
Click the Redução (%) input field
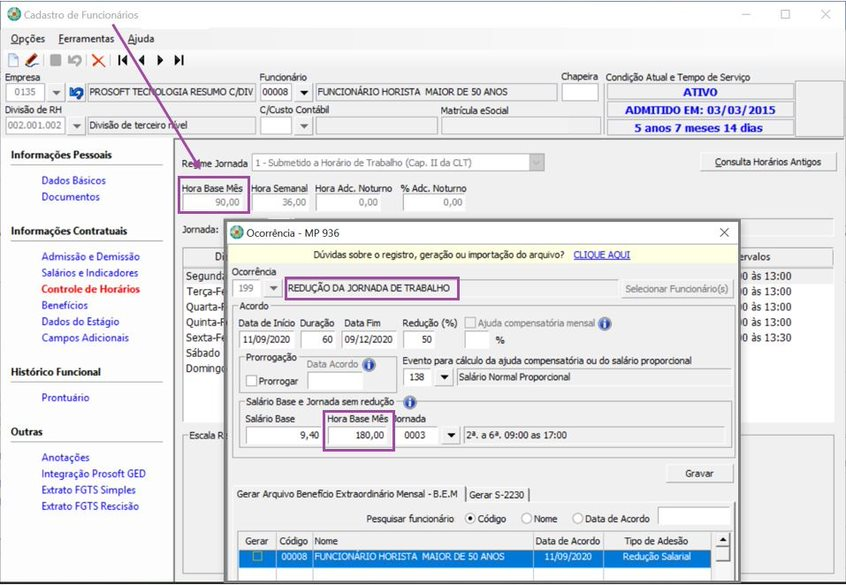pos(420,340)
